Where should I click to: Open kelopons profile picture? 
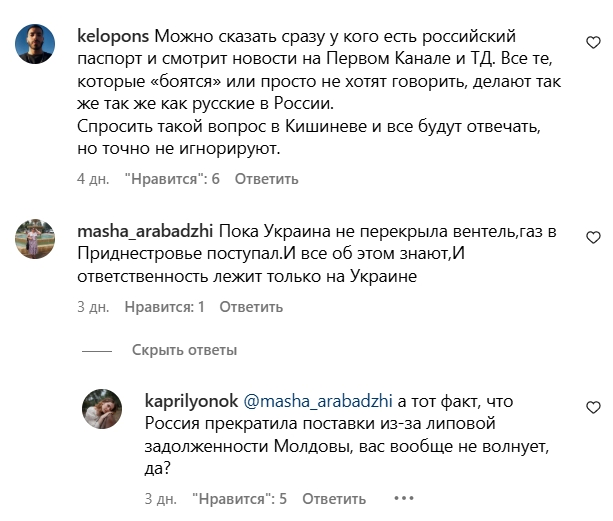click(35, 43)
